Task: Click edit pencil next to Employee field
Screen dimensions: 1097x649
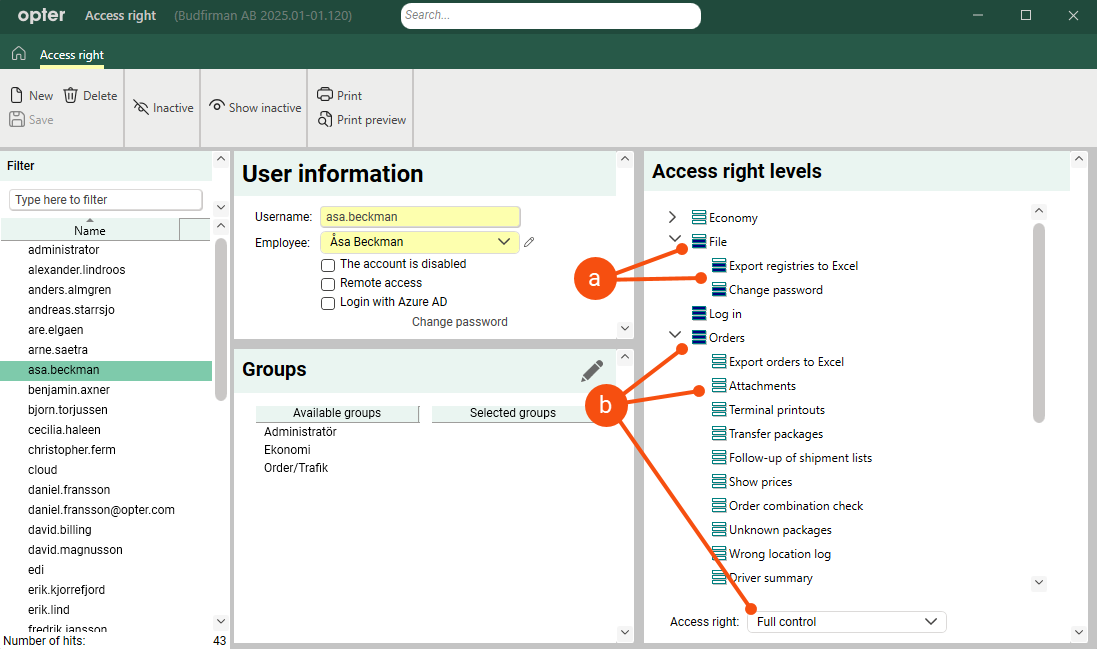Action: pyautogui.click(x=530, y=242)
